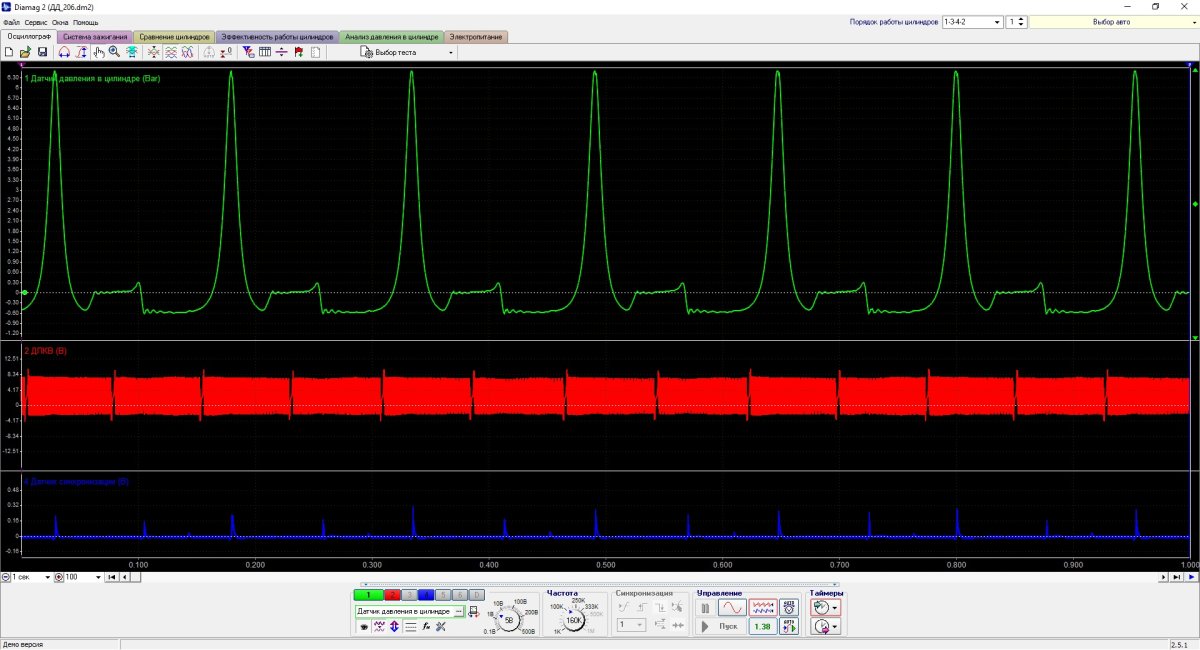Image resolution: width=1200 pixels, height=650 pixels.
Task: Select the hand pan tool
Action: [99, 52]
